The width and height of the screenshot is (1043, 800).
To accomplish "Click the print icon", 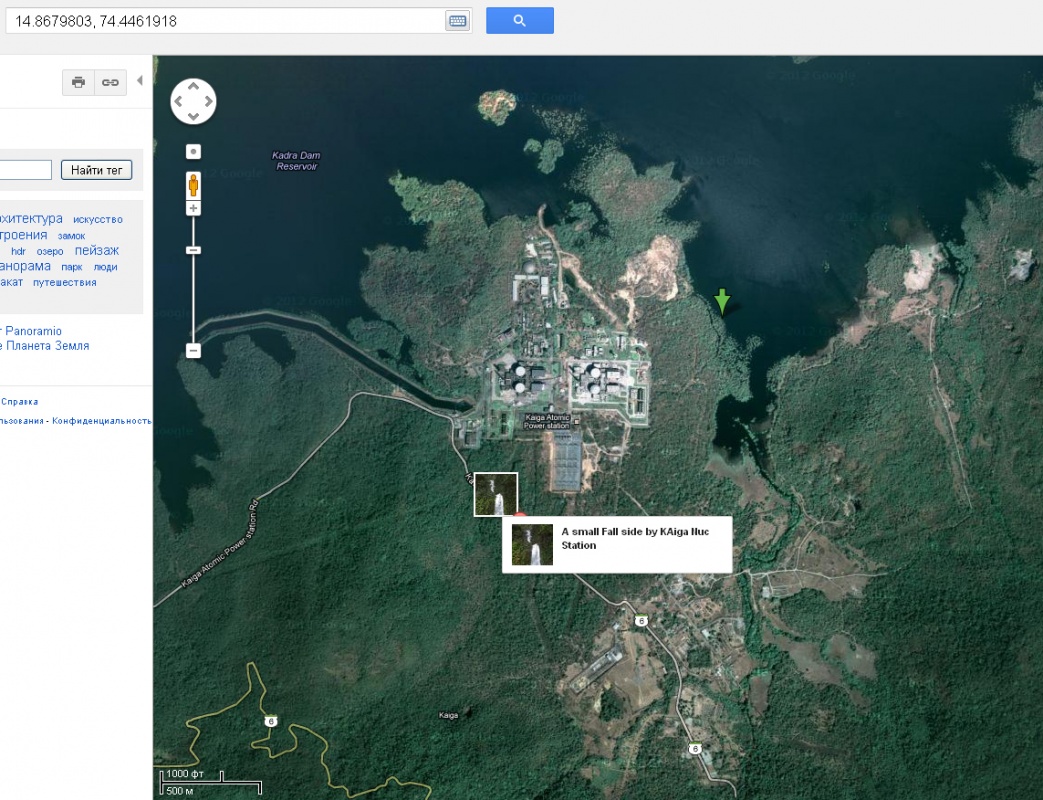I will point(78,83).
